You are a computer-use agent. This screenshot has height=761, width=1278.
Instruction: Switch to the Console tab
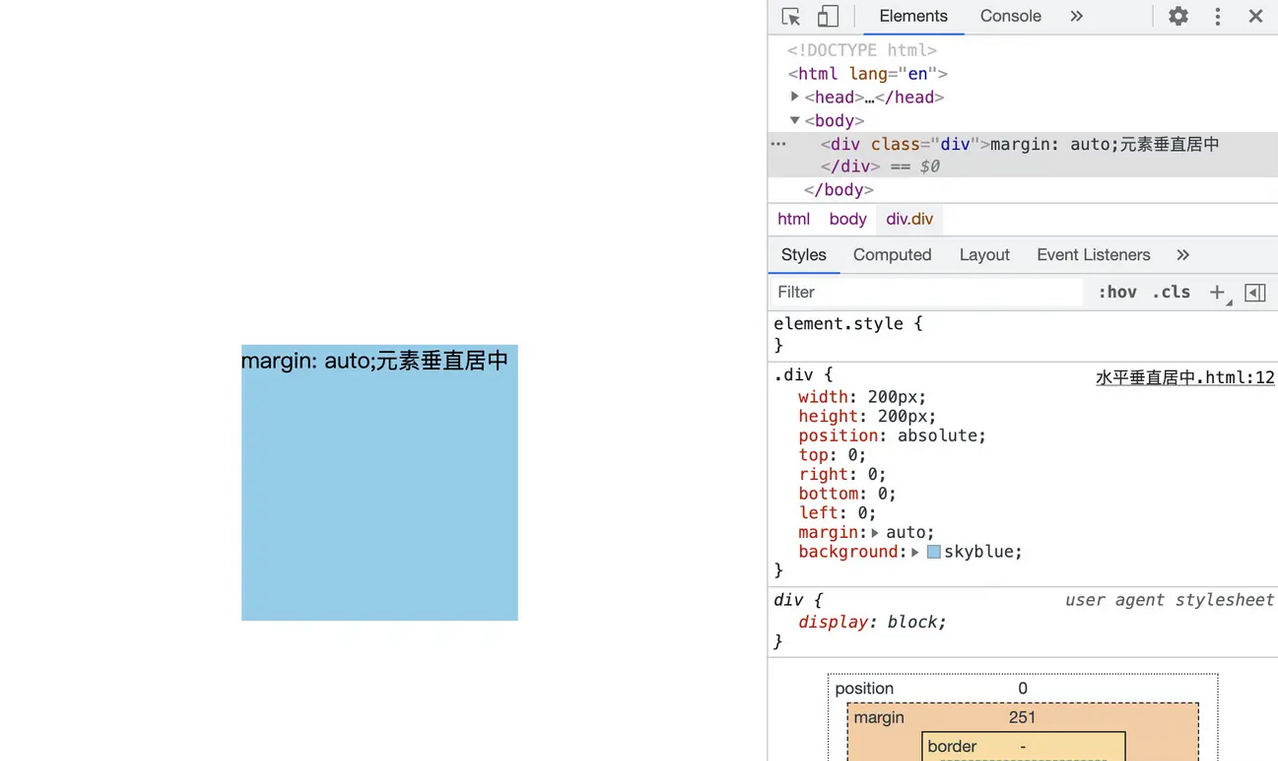[x=1010, y=17]
